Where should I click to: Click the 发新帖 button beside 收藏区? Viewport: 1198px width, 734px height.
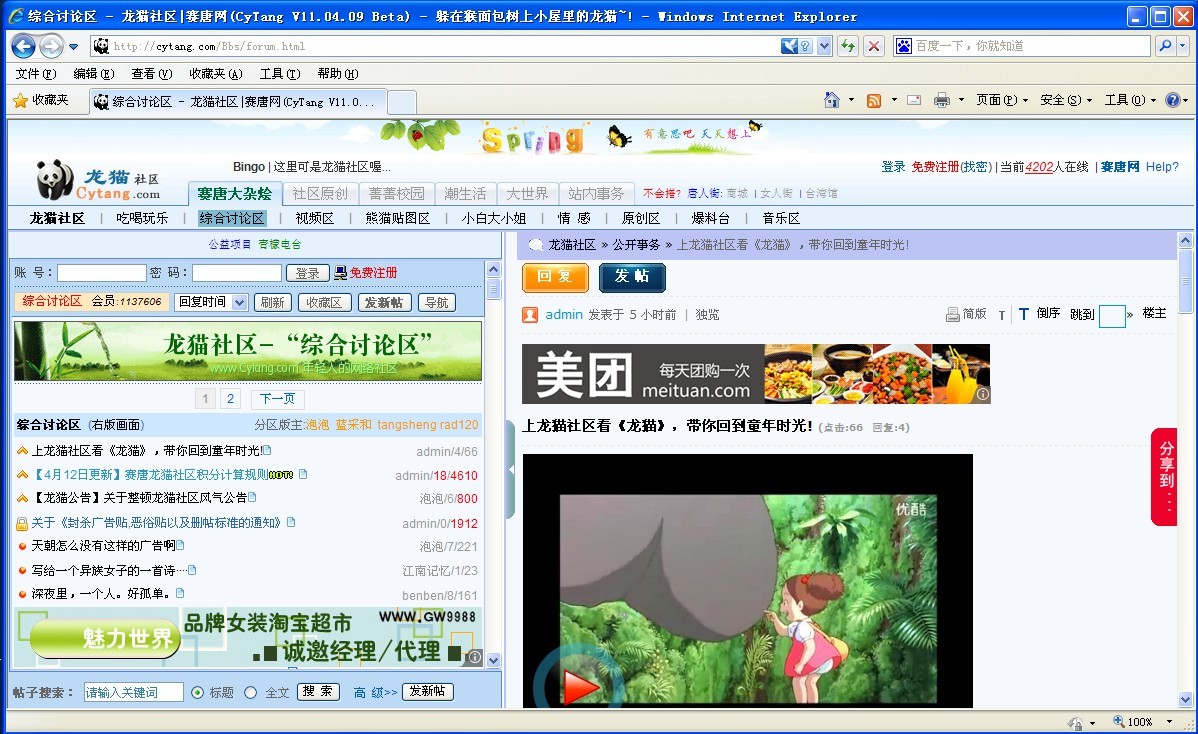(x=384, y=302)
